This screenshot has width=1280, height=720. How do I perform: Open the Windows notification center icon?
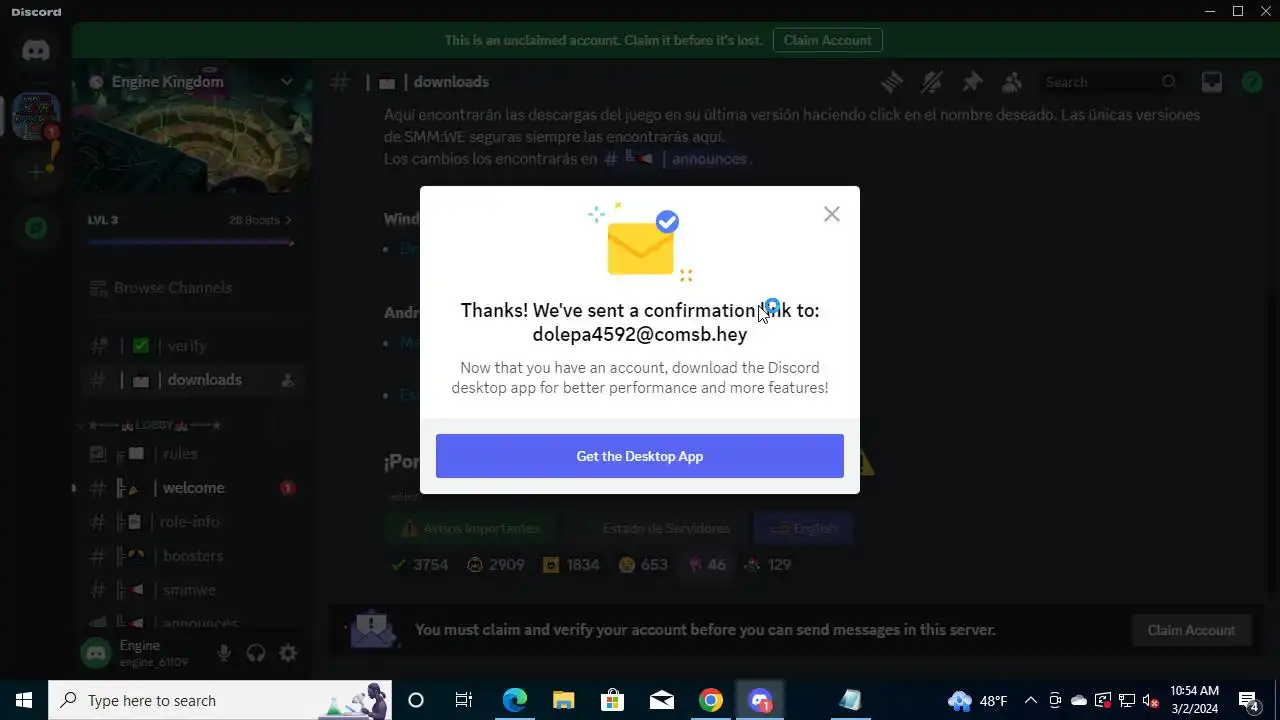pyautogui.click(x=1248, y=700)
